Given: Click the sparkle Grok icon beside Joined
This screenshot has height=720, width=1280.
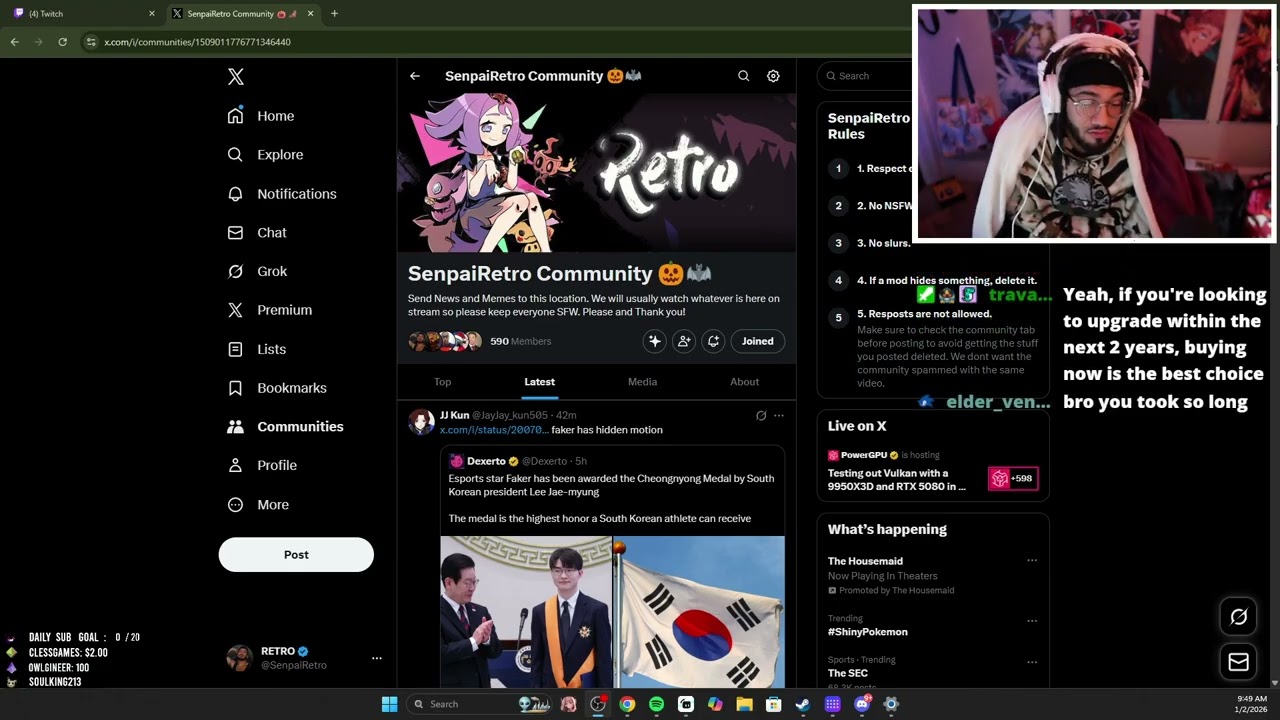Looking at the screenshot, I should 655,341.
